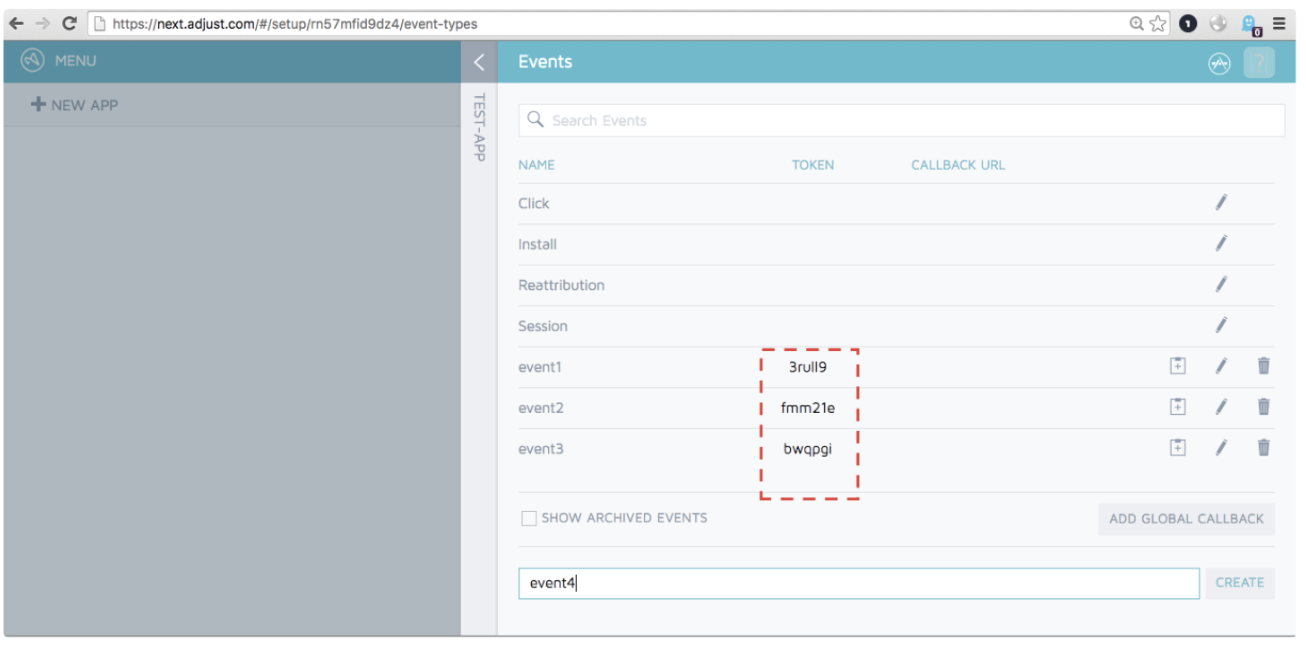This screenshot has width=1306, height=648.
Task: Click the TEST-APP vertical tab
Action: point(479,128)
